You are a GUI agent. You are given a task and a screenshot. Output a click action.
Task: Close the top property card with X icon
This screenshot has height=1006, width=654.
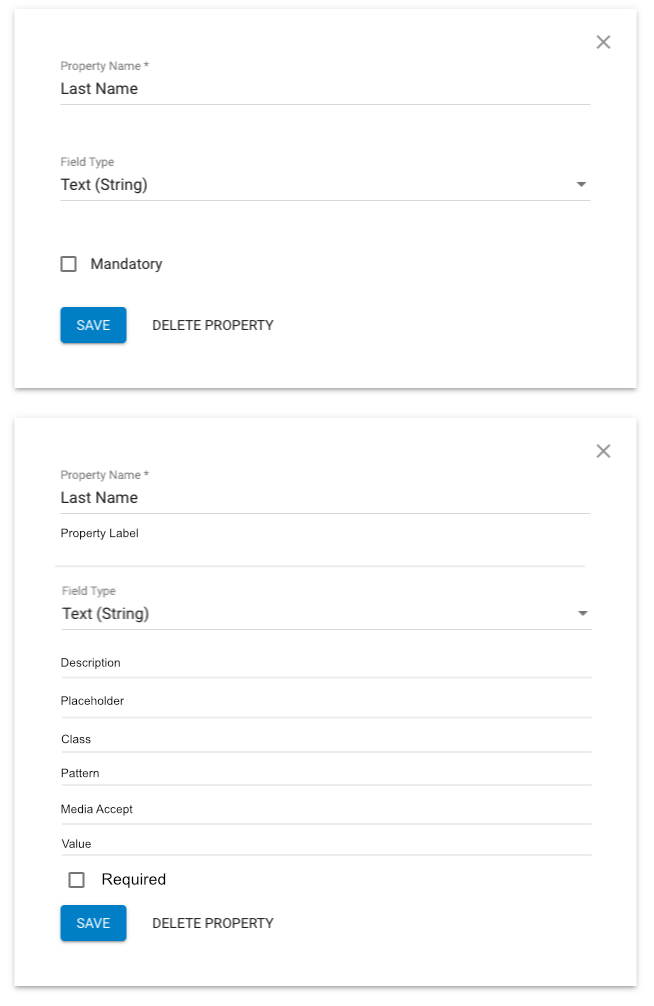click(x=603, y=42)
